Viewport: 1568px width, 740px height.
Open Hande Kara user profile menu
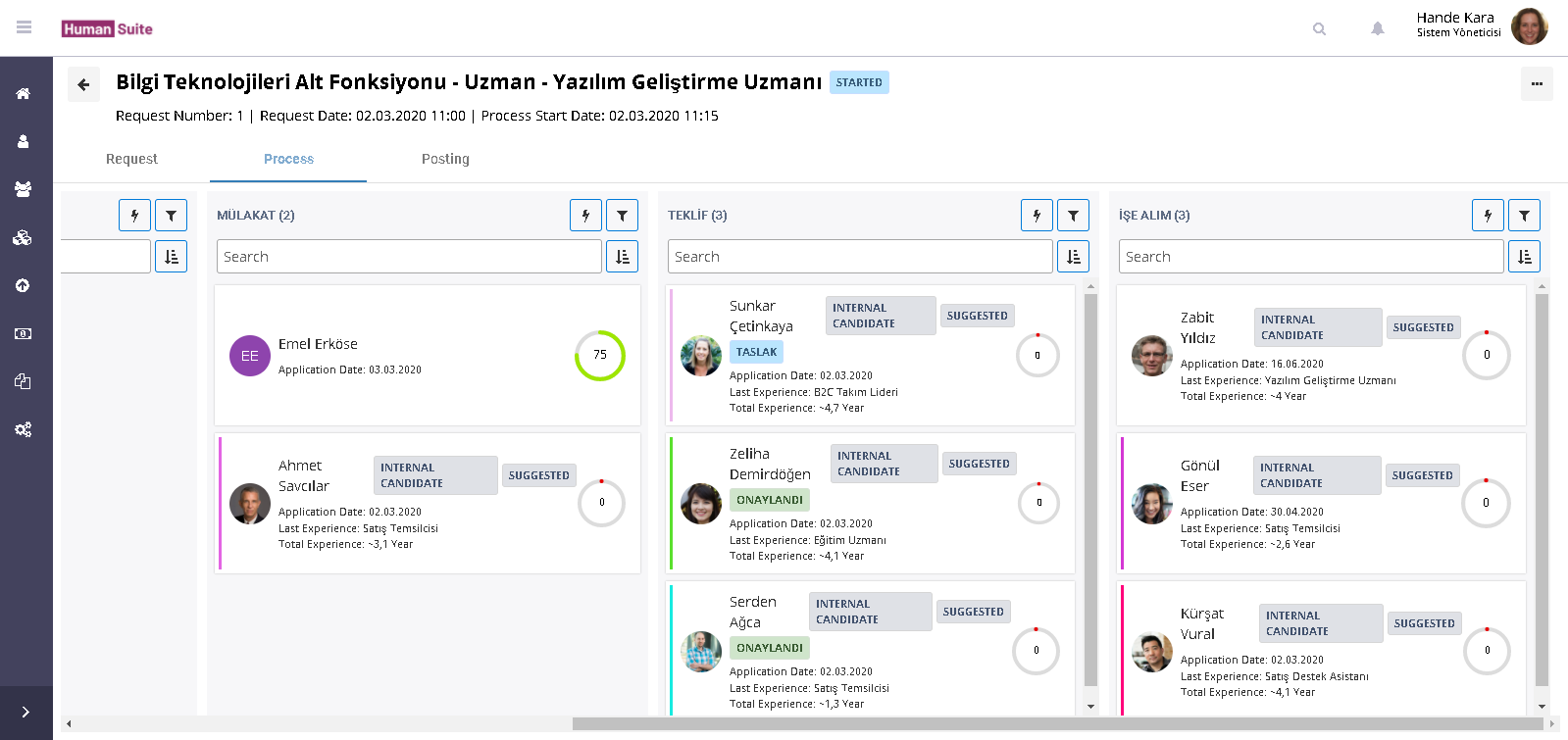point(1481,26)
